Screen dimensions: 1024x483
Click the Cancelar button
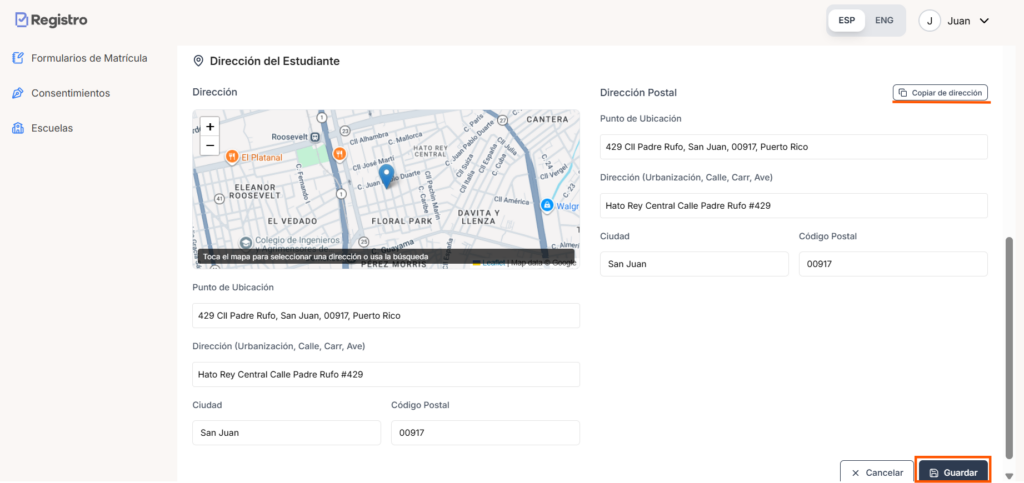[875, 472]
